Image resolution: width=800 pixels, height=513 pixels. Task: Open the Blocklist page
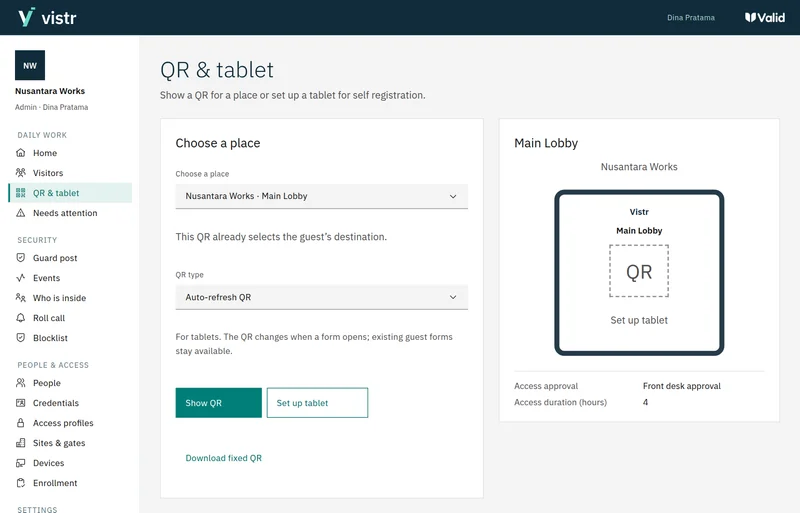70,337
